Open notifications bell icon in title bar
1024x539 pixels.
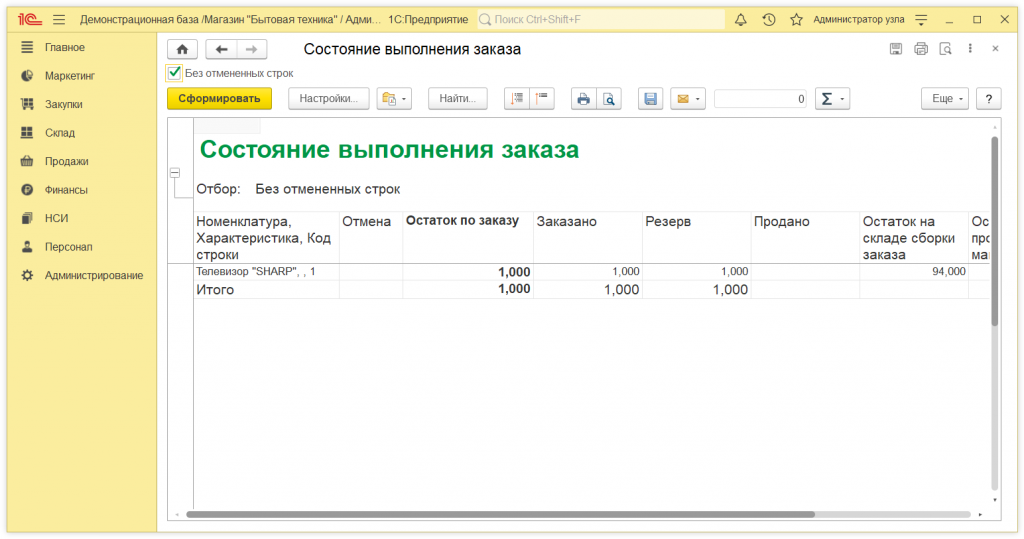pyautogui.click(x=741, y=19)
